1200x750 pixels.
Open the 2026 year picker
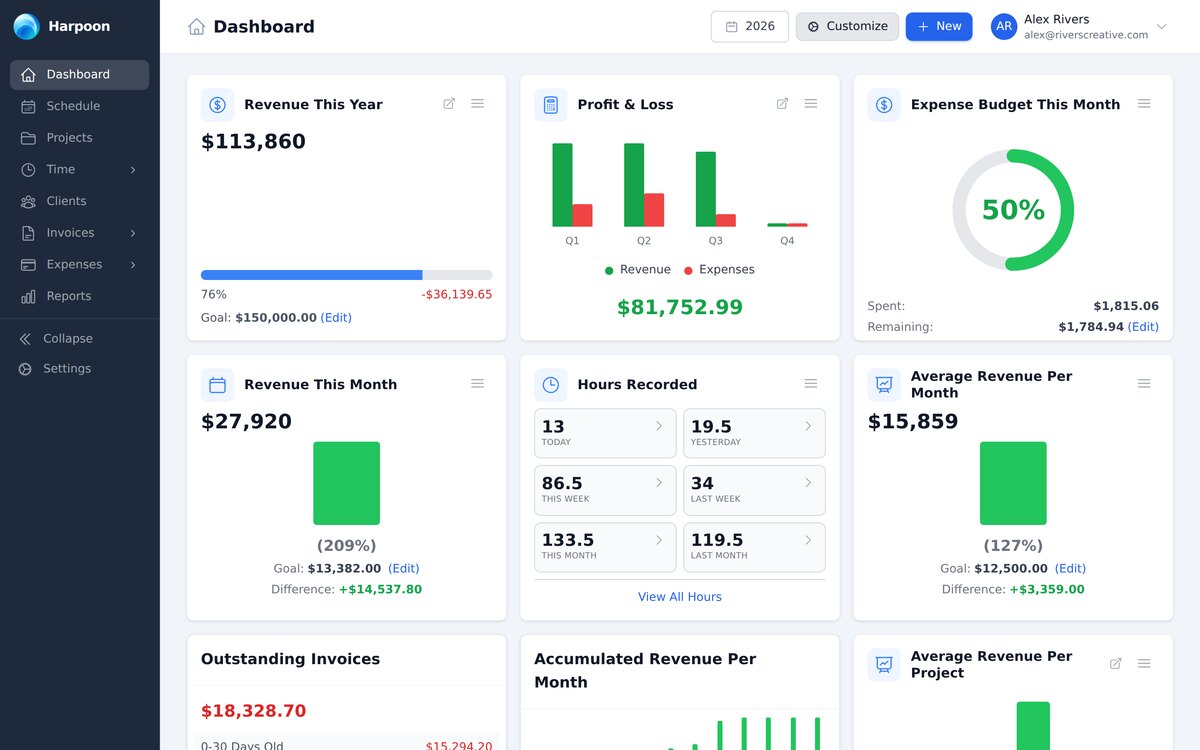pyautogui.click(x=750, y=27)
